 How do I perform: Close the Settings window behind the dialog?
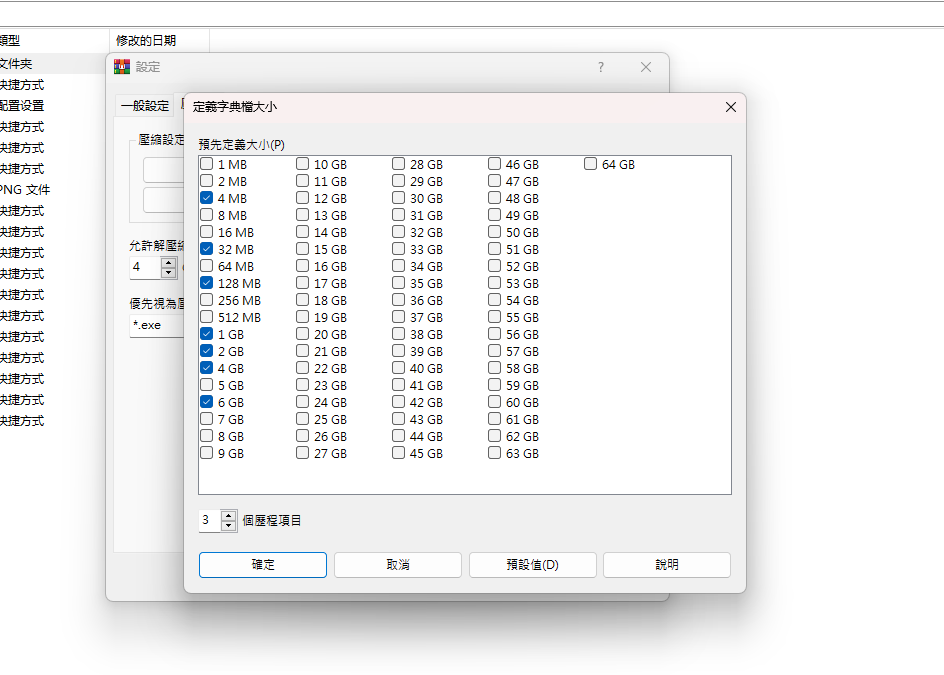click(x=646, y=67)
